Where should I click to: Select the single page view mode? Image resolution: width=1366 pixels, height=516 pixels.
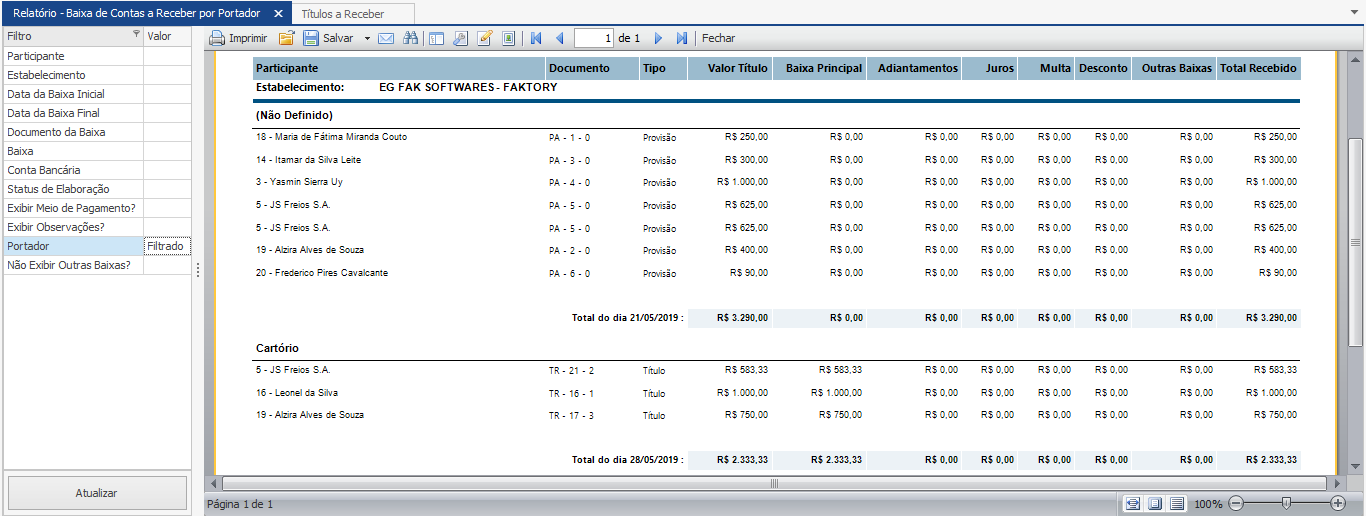point(1155,503)
